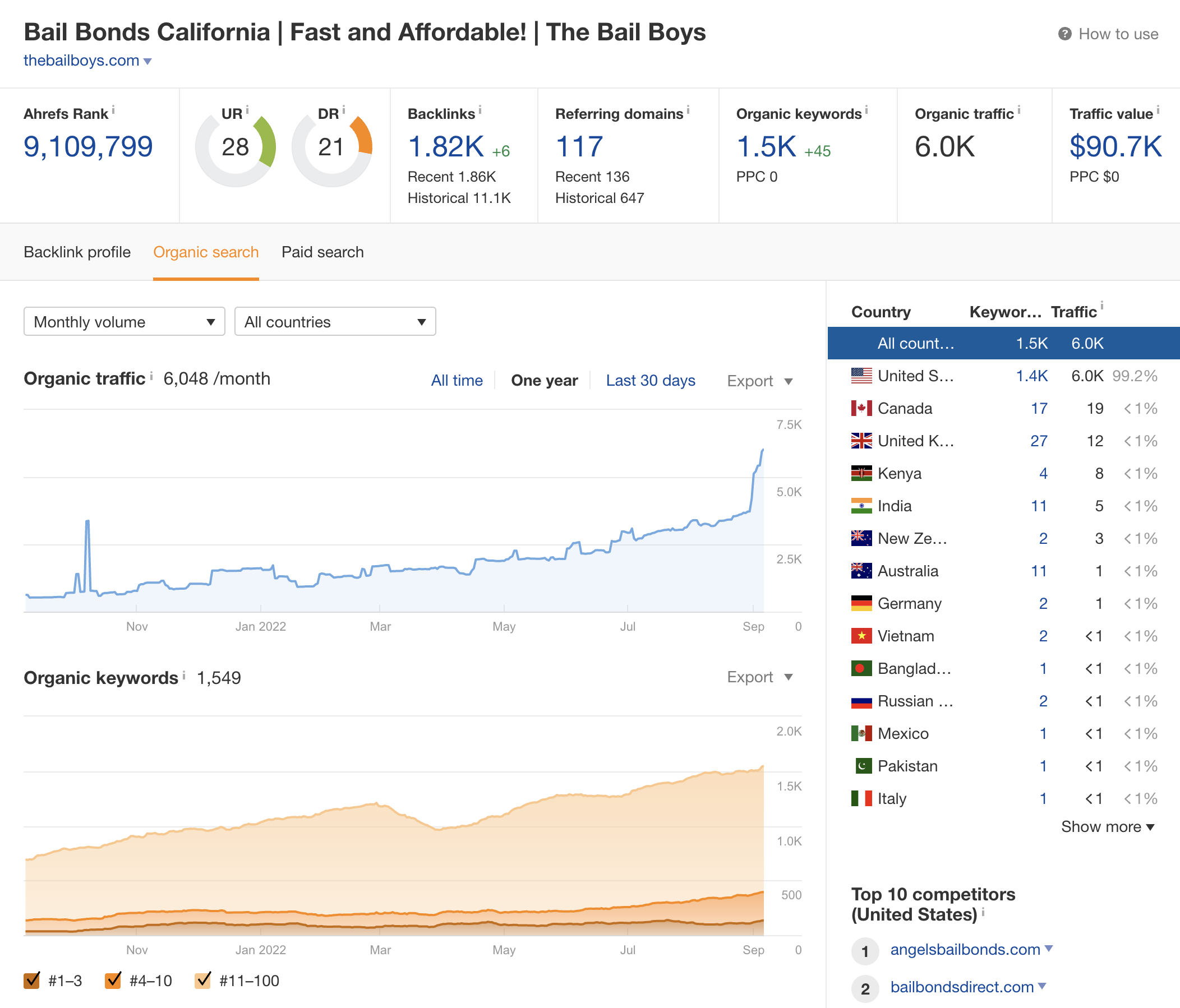This screenshot has width=1180, height=1008.
Task: Click the How to use help icon
Action: pyautogui.click(x=1064, y=34)
